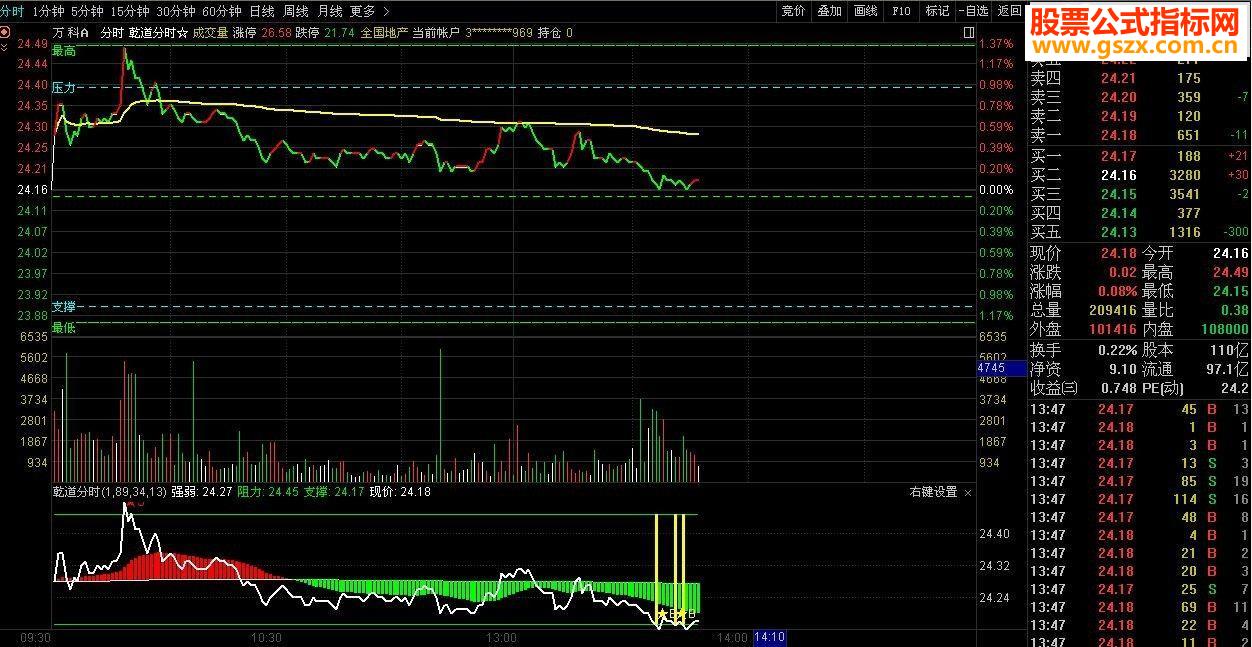Click the 压力 pressure line label
Image resolution: width=1252 pixels, height=647 pixels.
(64, 88)
